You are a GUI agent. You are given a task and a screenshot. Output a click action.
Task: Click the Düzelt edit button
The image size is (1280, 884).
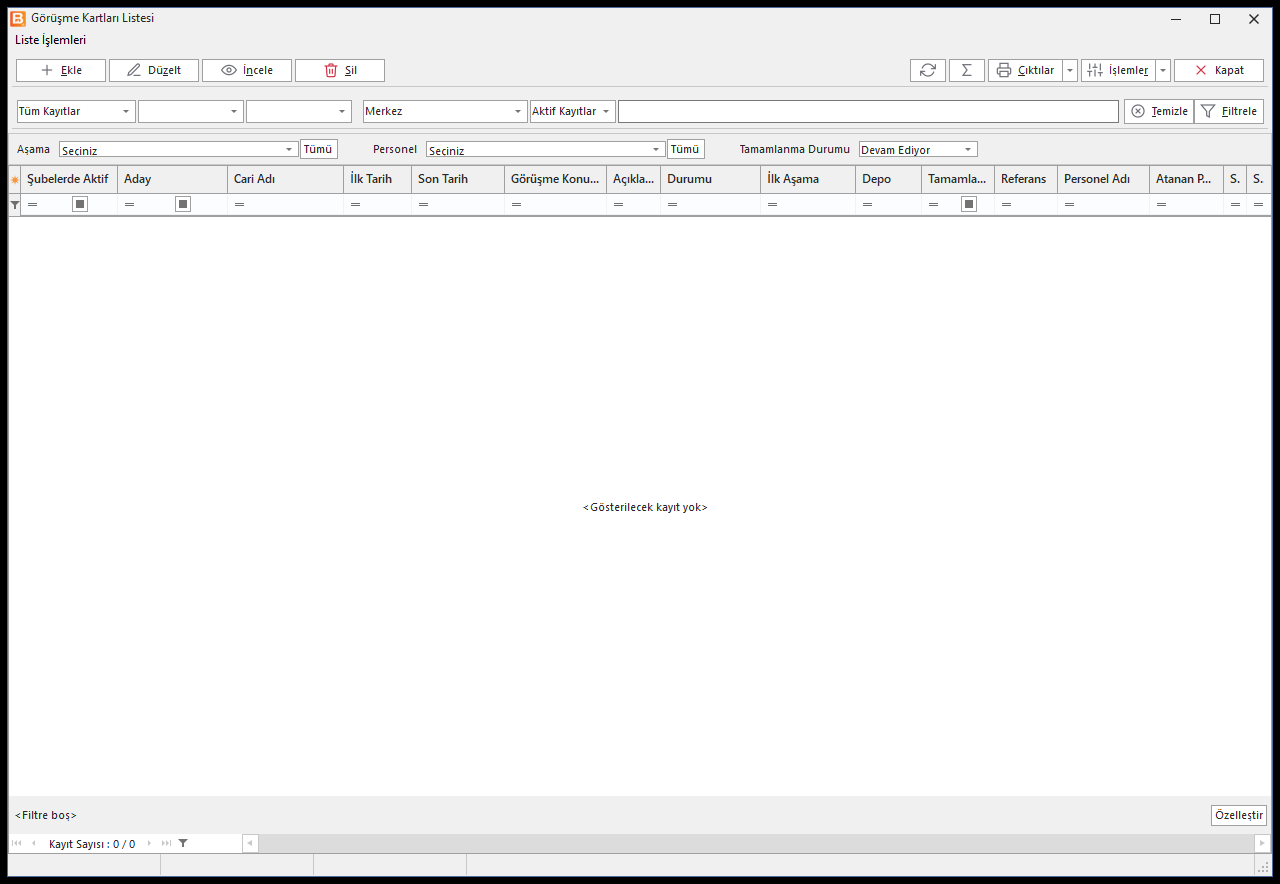(154, 70)
